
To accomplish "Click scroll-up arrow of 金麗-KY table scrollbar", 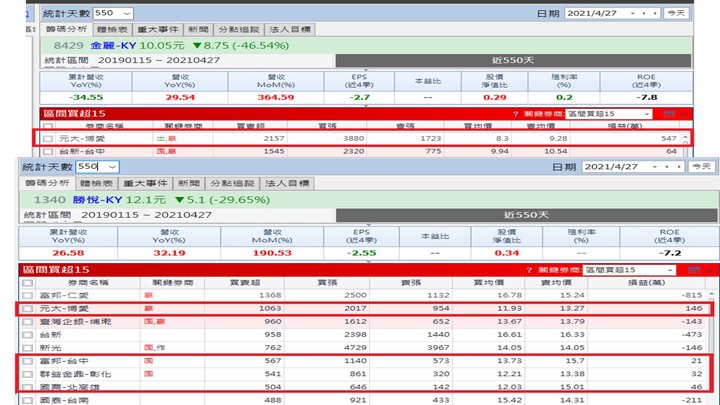I will point(685,137).
